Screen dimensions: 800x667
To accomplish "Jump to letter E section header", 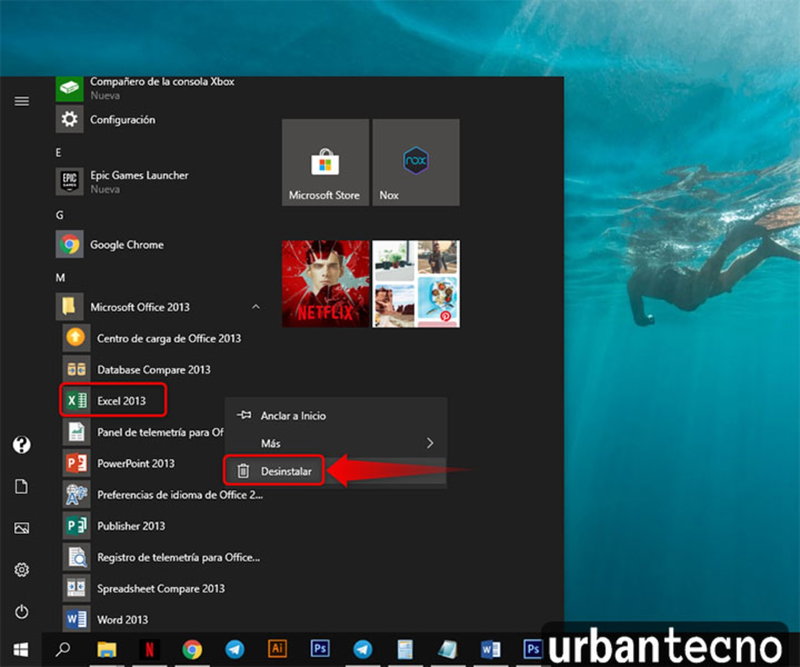I will click(59, 153).
